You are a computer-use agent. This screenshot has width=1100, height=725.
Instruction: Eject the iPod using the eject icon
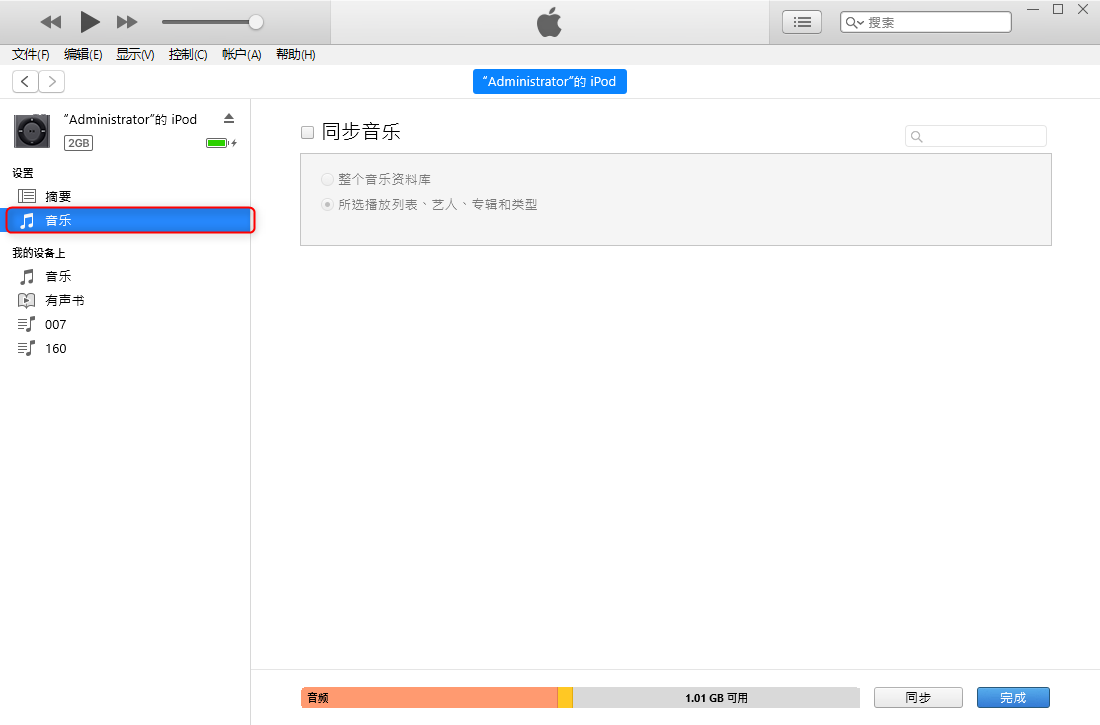pyautogui.click(x=229, y=119)
